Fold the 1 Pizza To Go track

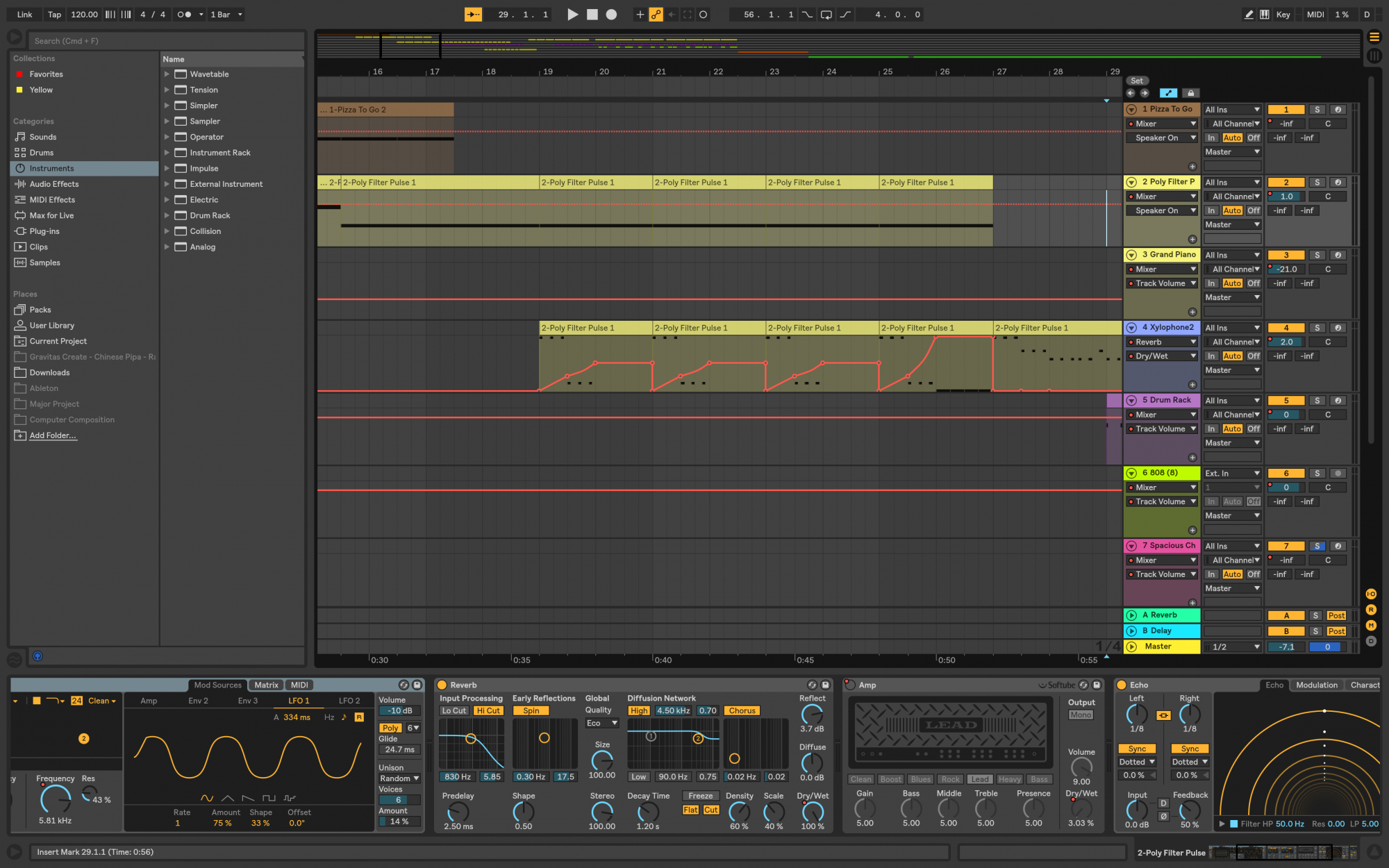[1131, 110]
